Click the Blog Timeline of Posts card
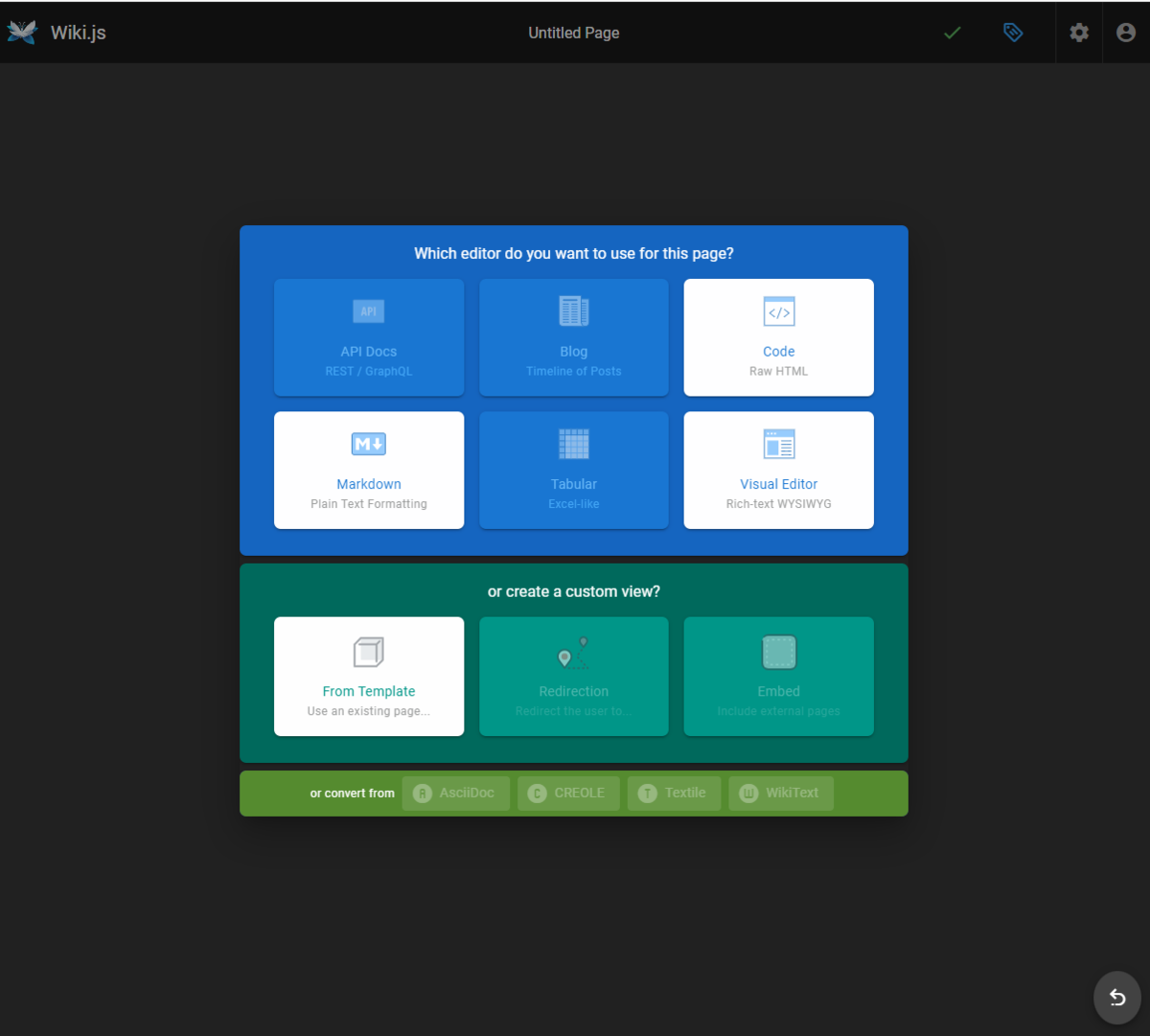The image size is (1150, 1036). (574, 337)
